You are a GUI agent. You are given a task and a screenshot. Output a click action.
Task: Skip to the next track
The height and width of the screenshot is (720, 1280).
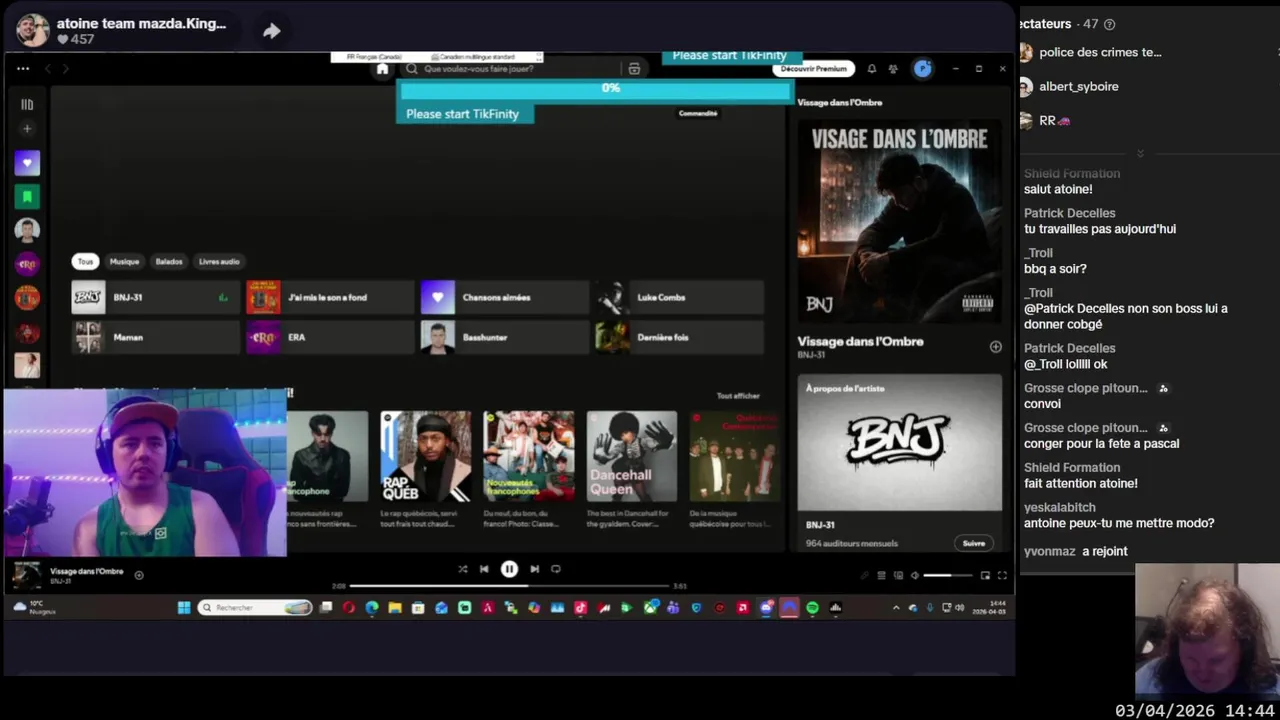tap(534, 569)
